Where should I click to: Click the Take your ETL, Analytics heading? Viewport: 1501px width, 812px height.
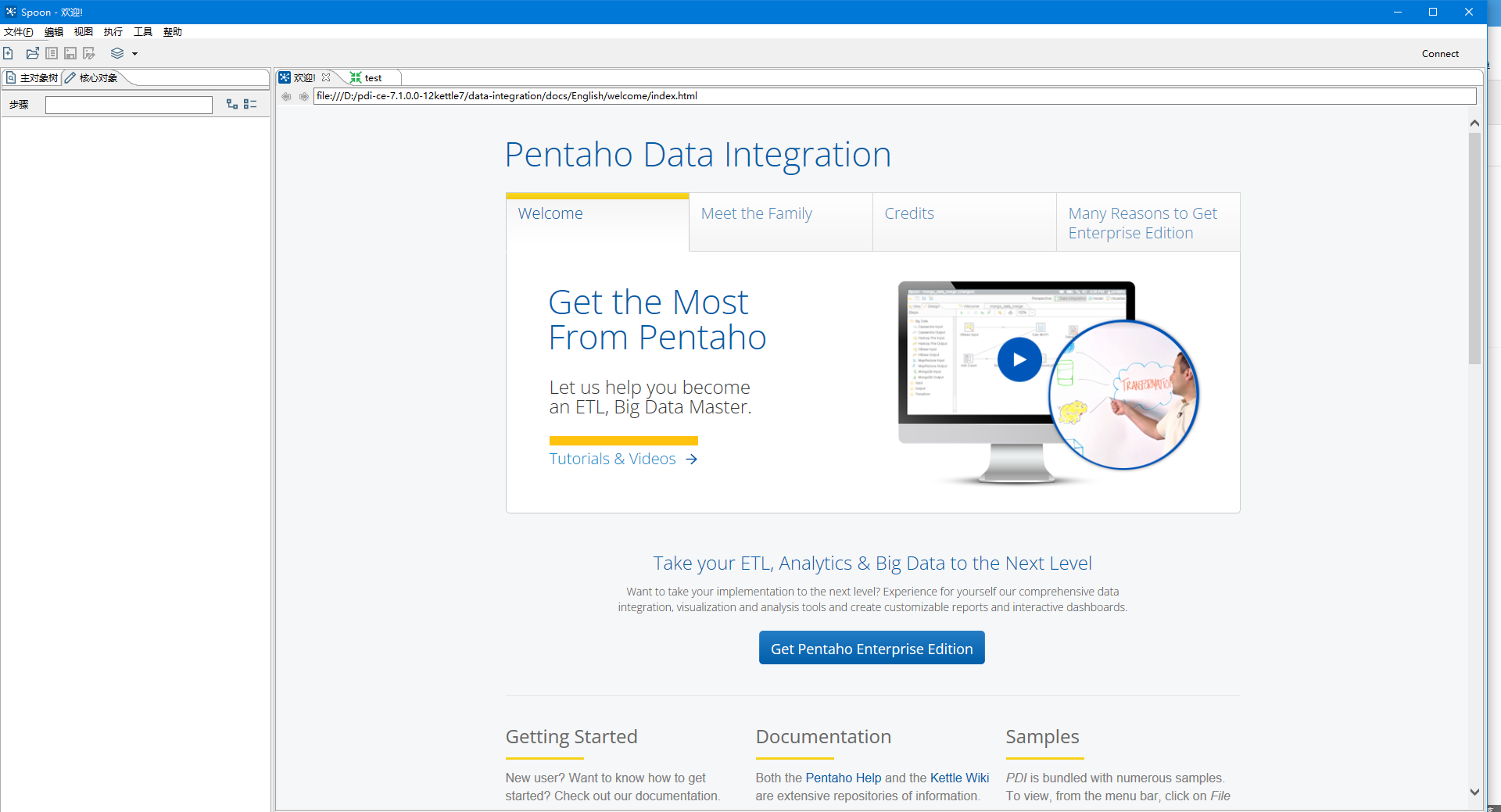[x=872, y=563]
